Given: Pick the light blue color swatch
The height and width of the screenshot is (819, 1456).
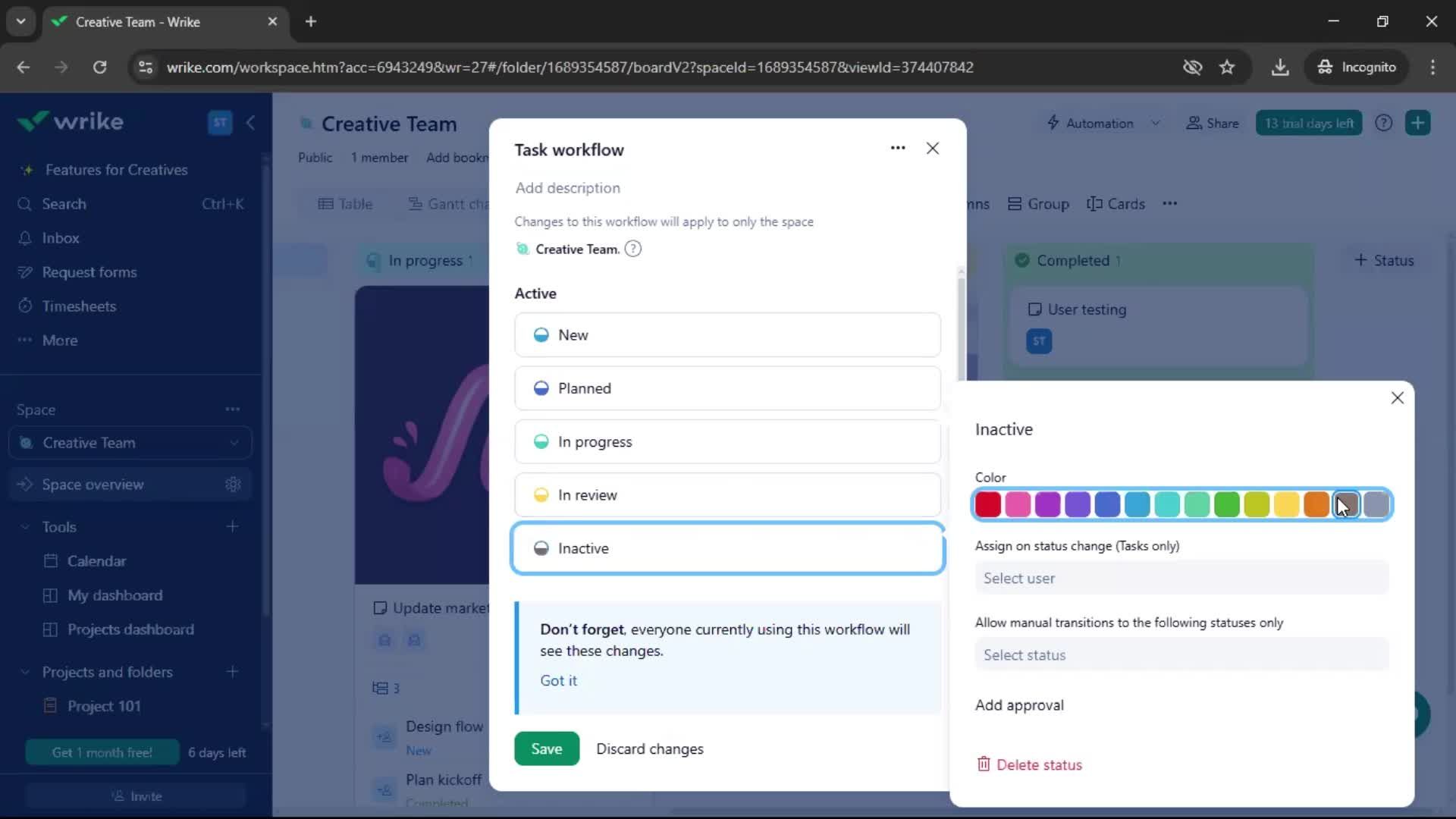Looking at the screenshot, I should click(1137, 504).
